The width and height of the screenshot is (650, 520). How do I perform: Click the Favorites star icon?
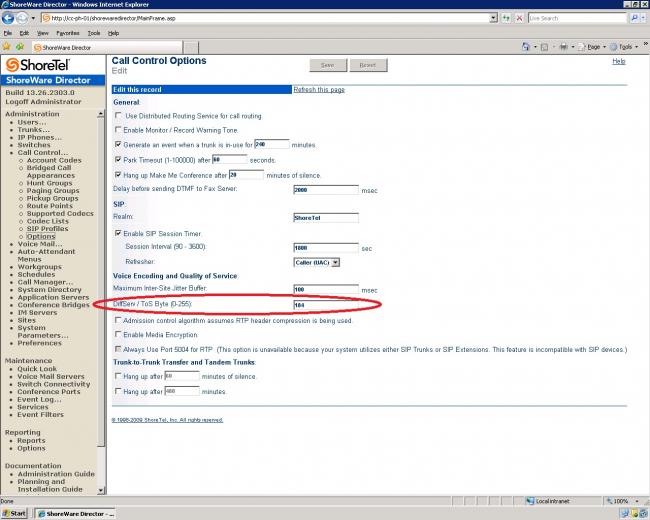(x=7, y=47)
